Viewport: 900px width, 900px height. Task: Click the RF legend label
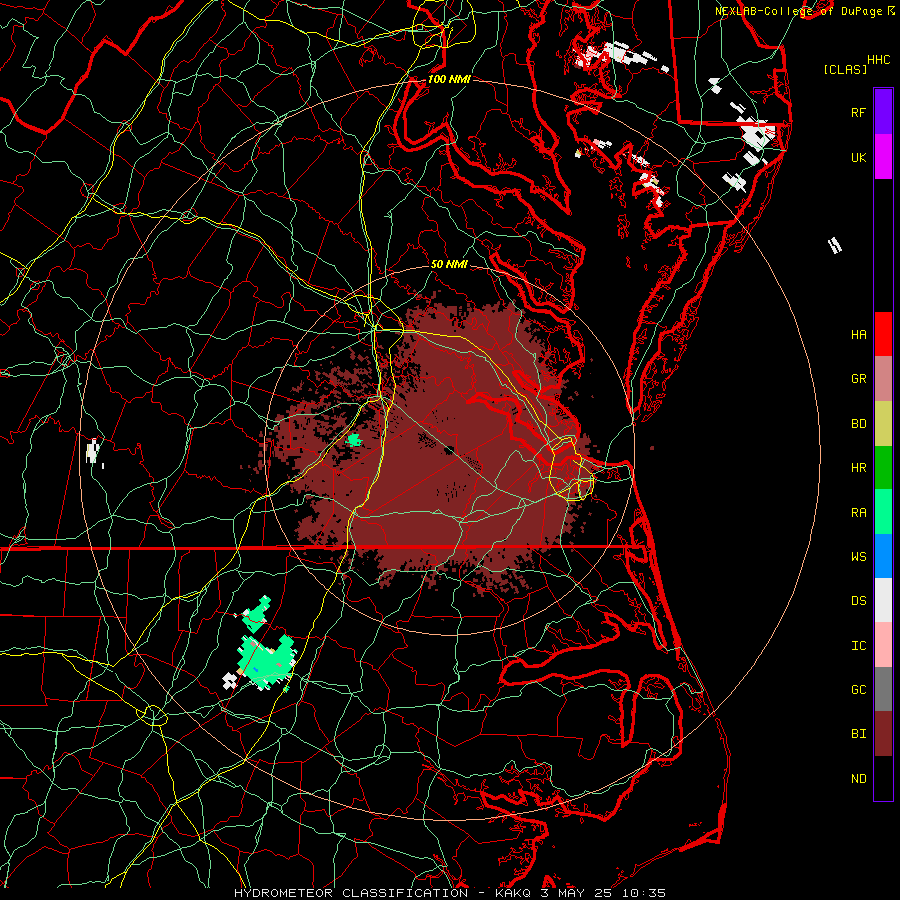[858, 113]
